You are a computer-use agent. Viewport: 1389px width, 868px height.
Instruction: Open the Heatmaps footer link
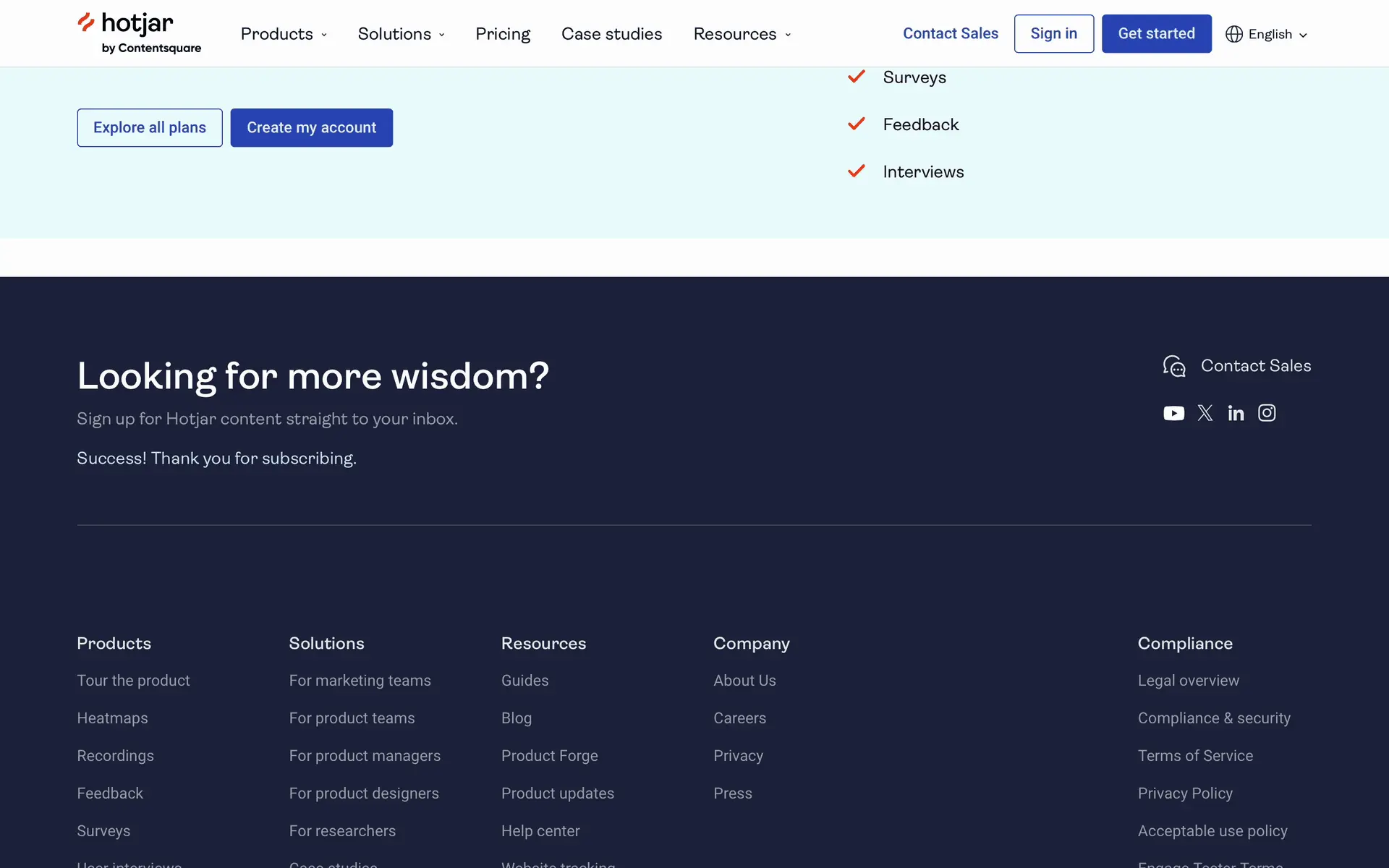tap(112, 718)
